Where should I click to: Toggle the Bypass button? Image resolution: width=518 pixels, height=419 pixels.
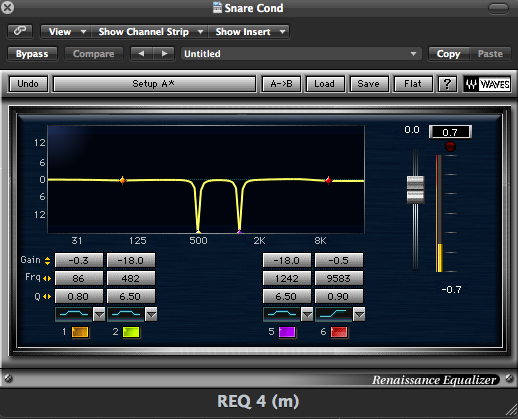[x=32, y=54]
